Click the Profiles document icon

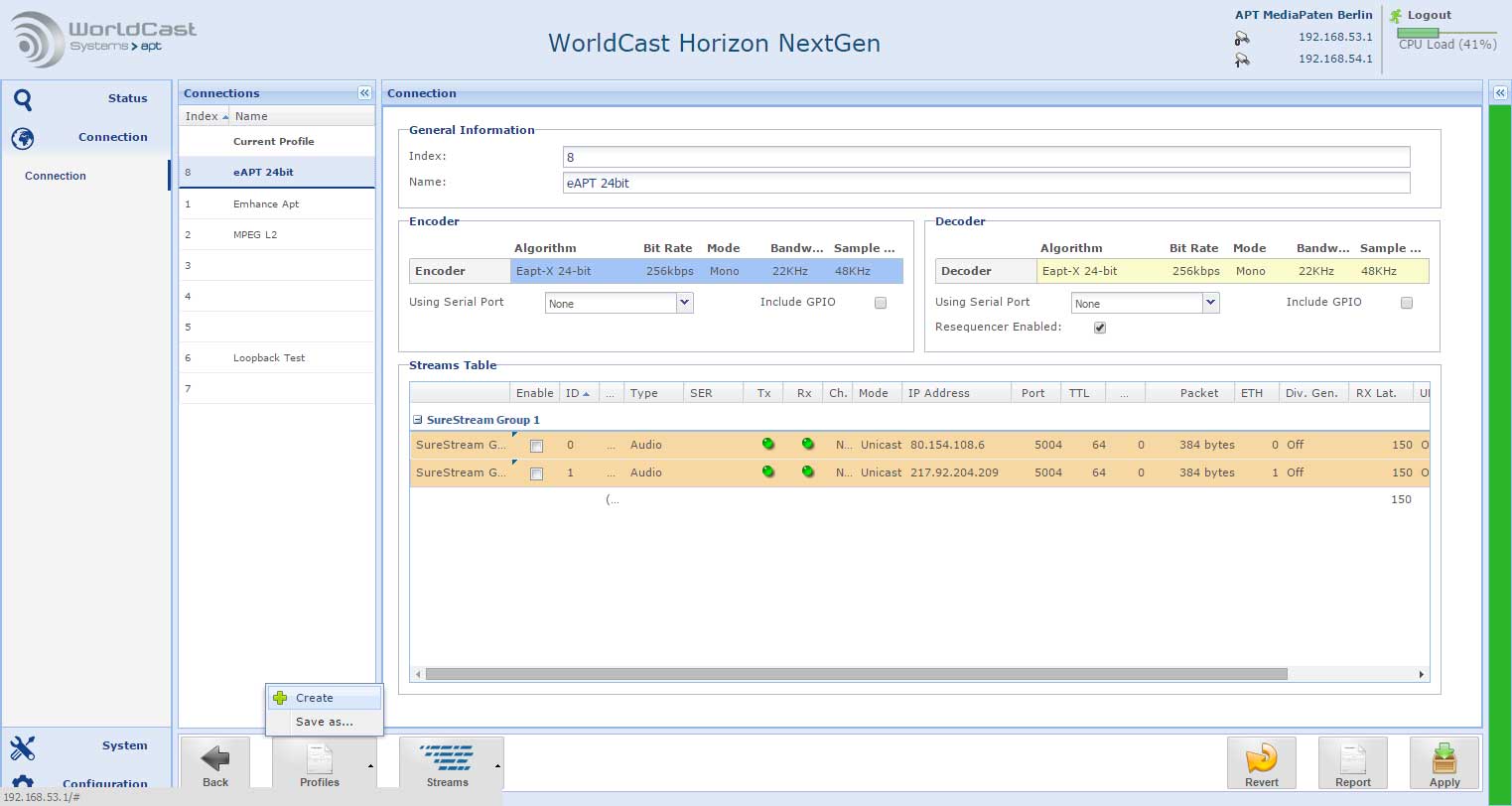tap(320, 759)
